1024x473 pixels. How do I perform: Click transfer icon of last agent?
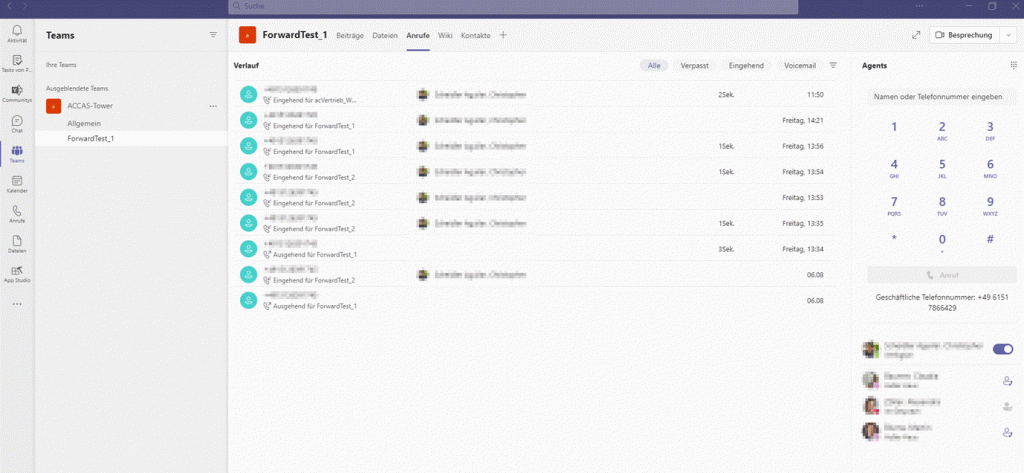1006,432
